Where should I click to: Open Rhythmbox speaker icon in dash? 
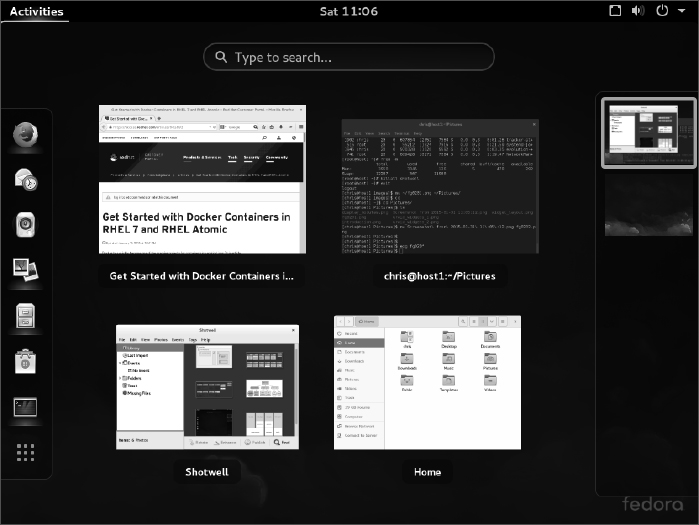(25, 225)
